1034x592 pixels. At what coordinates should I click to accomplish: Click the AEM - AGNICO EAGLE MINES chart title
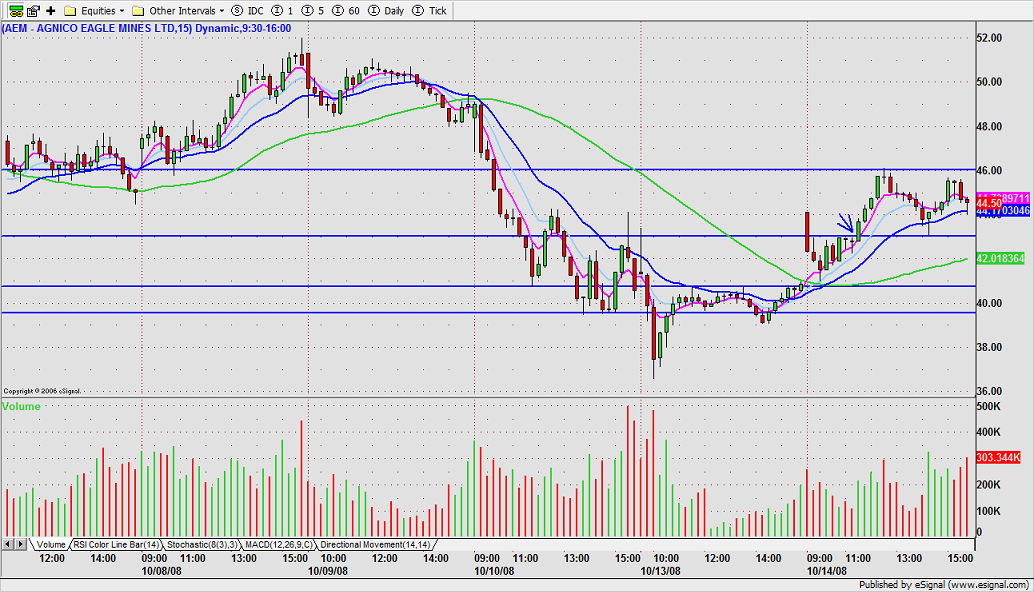(146, 28)
